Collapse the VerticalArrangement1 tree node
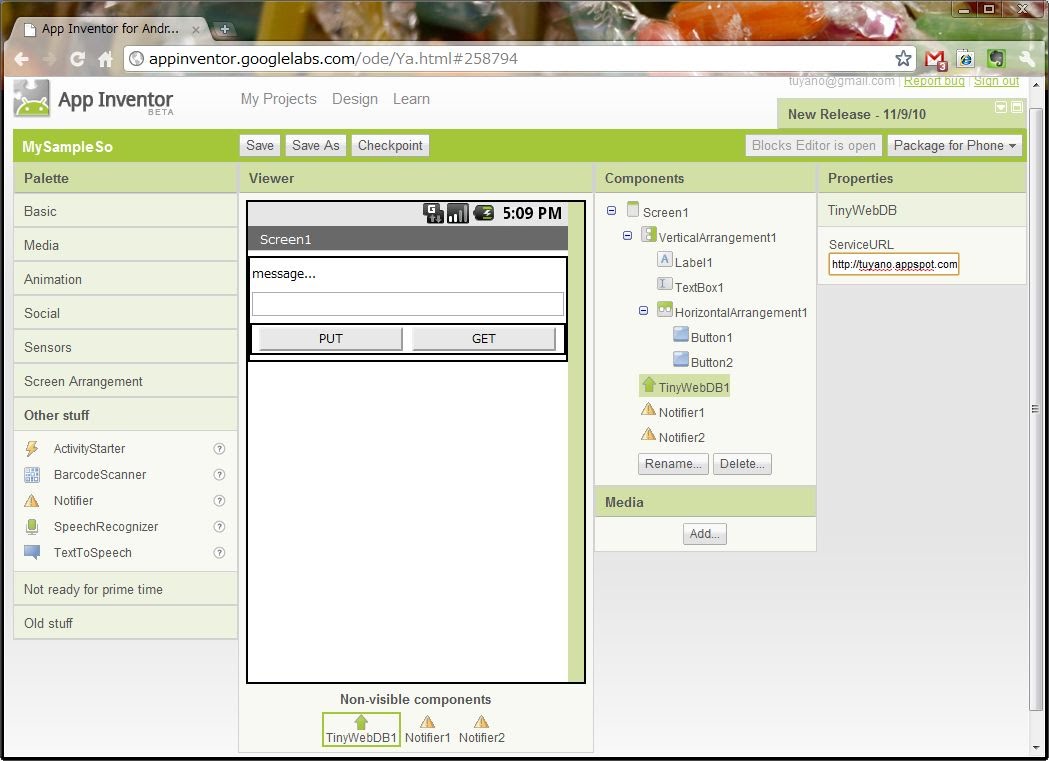This screenshot has width=1049, height=761. coord(628,236)
